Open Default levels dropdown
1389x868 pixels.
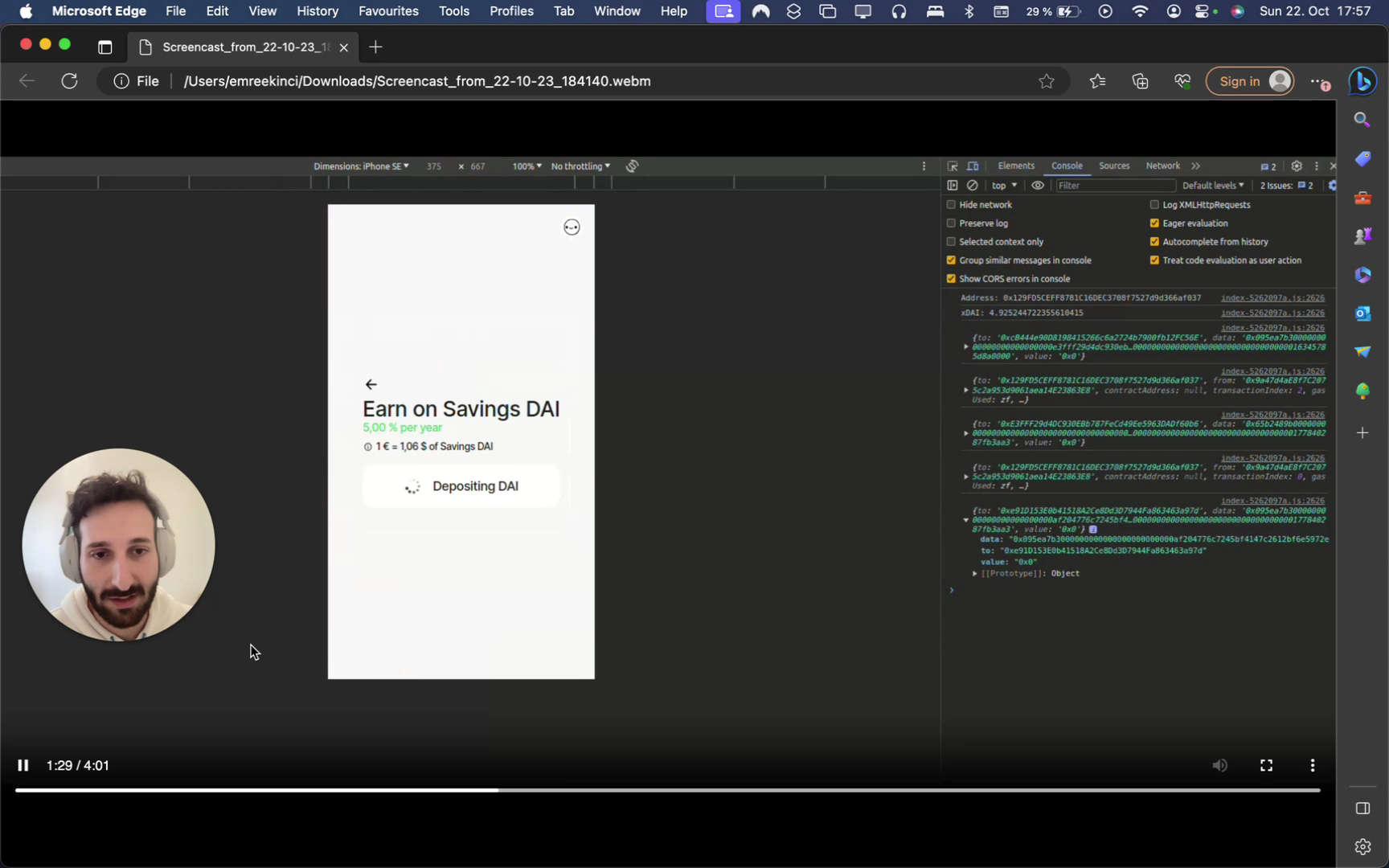(1212, 186)
